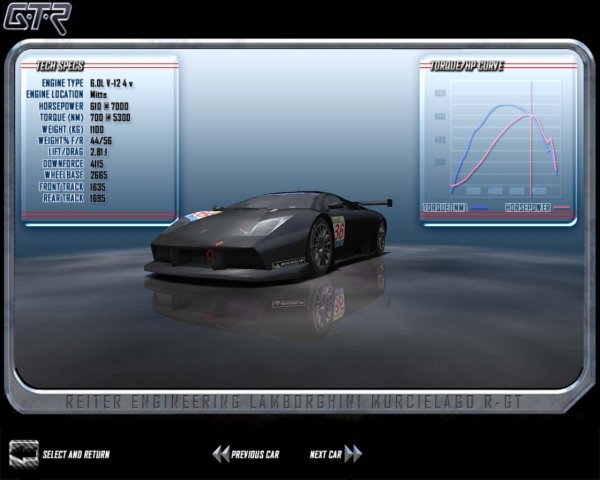Select the Torque/HP Curve panel header
600x480 pixels.
point(467,66)
